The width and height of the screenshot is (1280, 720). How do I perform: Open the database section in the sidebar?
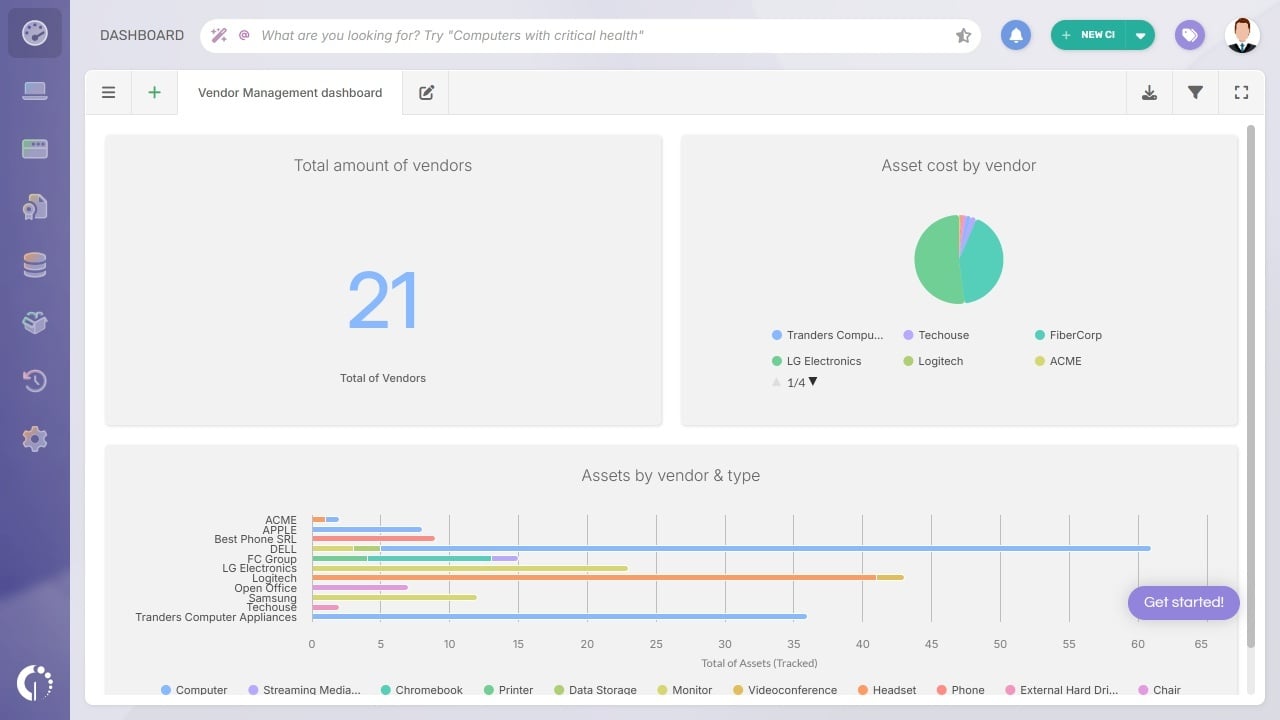point(35,264)
